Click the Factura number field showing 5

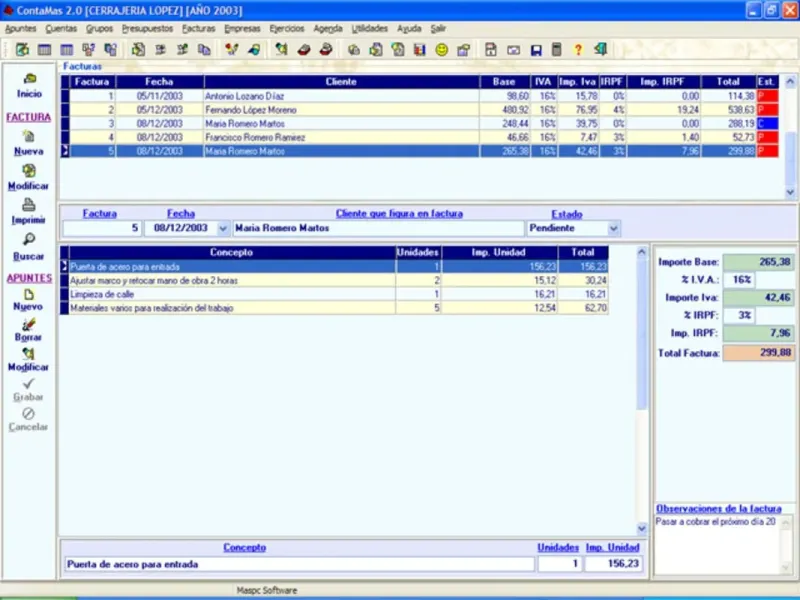[x=101, y=228]
